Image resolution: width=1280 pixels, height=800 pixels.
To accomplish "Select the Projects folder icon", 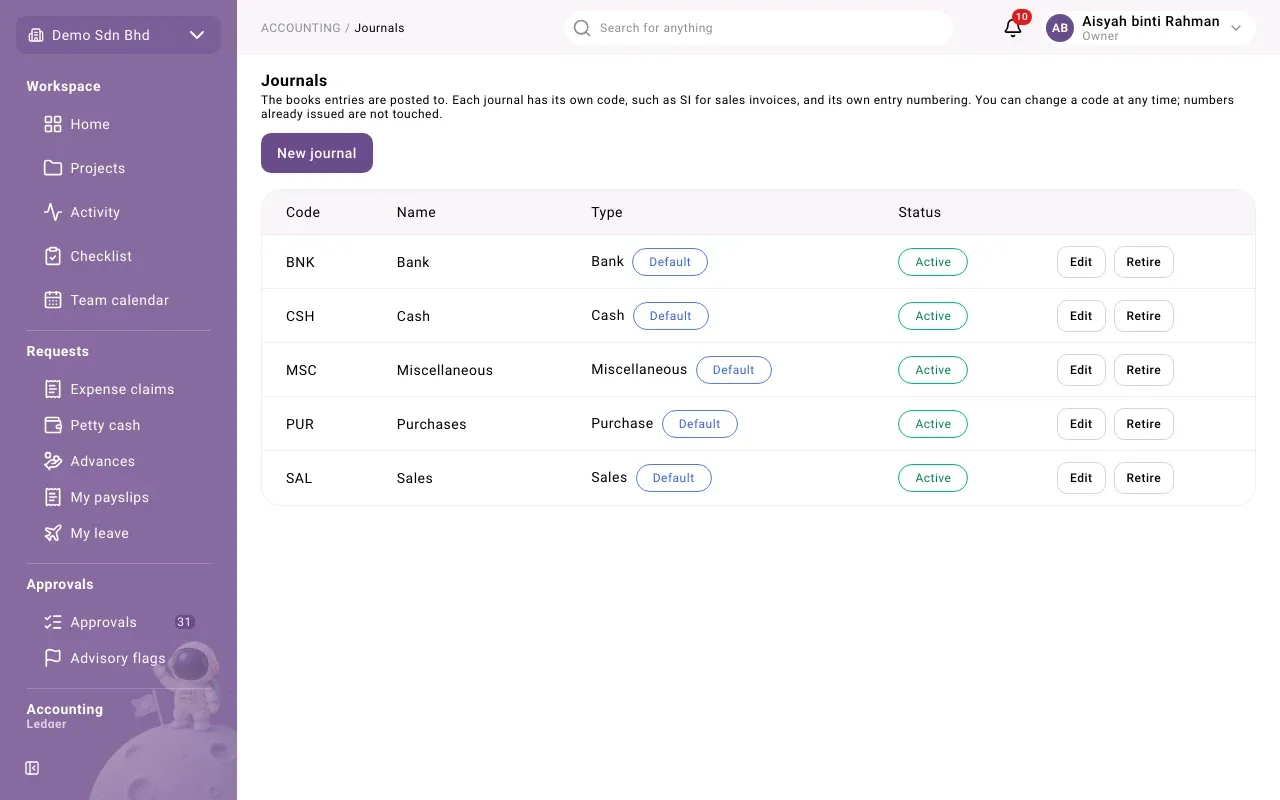I will (53, 168).
